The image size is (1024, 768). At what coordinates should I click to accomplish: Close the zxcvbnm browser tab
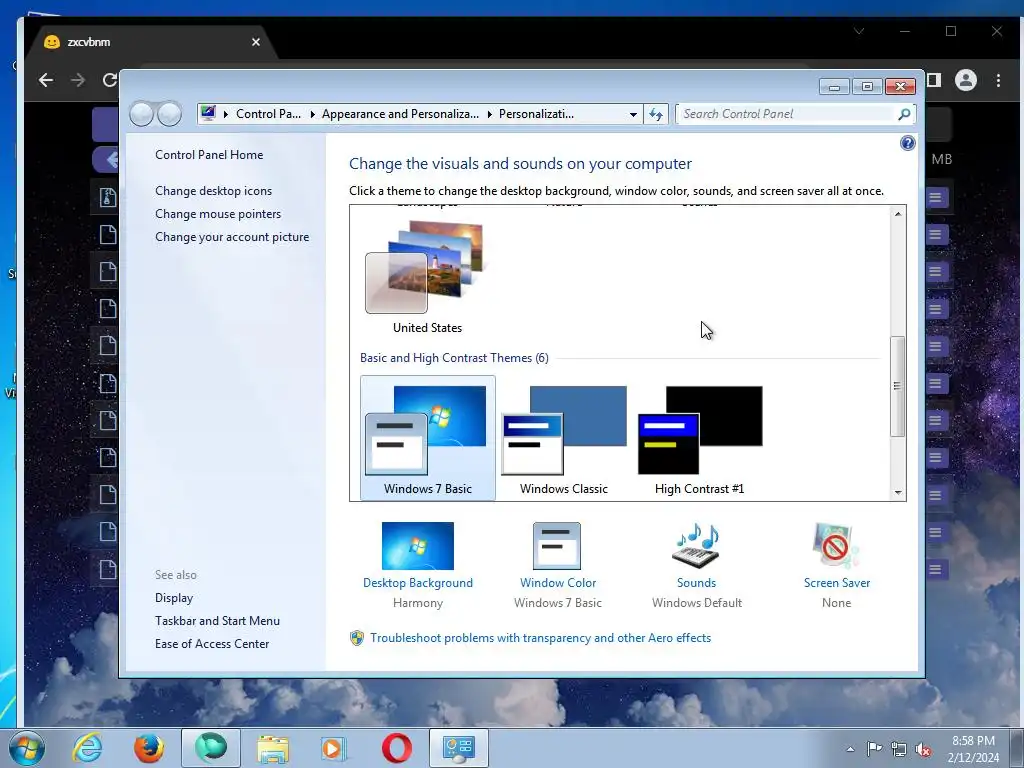[256, 42]
